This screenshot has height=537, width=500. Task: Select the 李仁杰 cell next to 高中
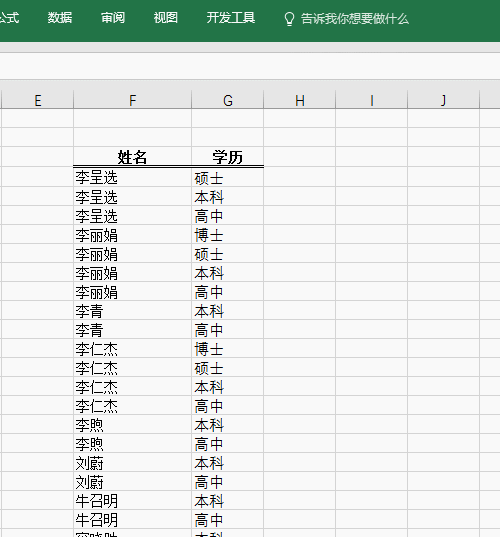[133, 405]
